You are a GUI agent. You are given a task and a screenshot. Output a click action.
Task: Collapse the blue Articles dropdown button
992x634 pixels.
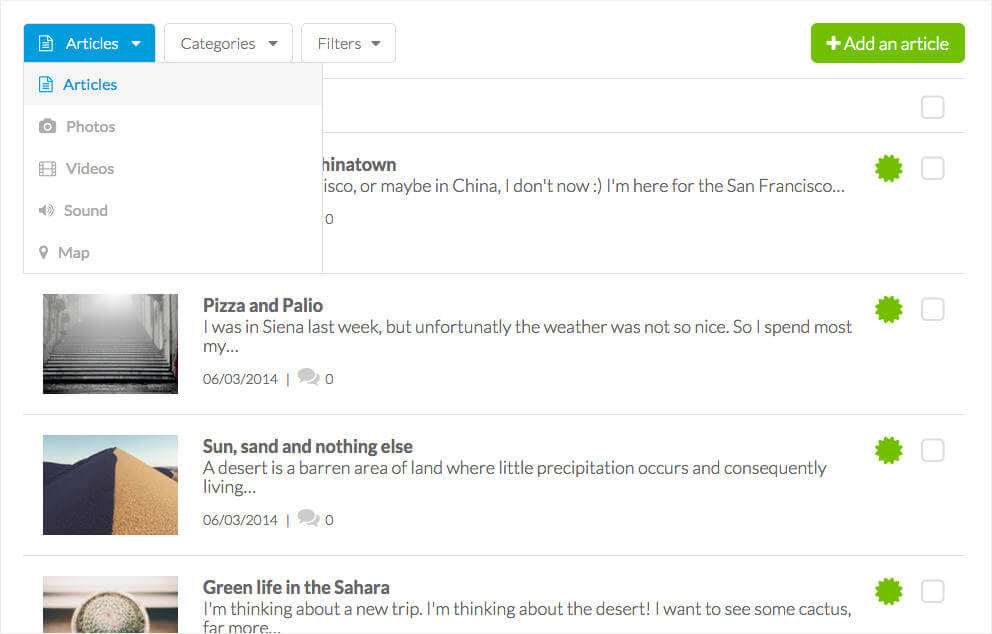[x=89, y=43]
